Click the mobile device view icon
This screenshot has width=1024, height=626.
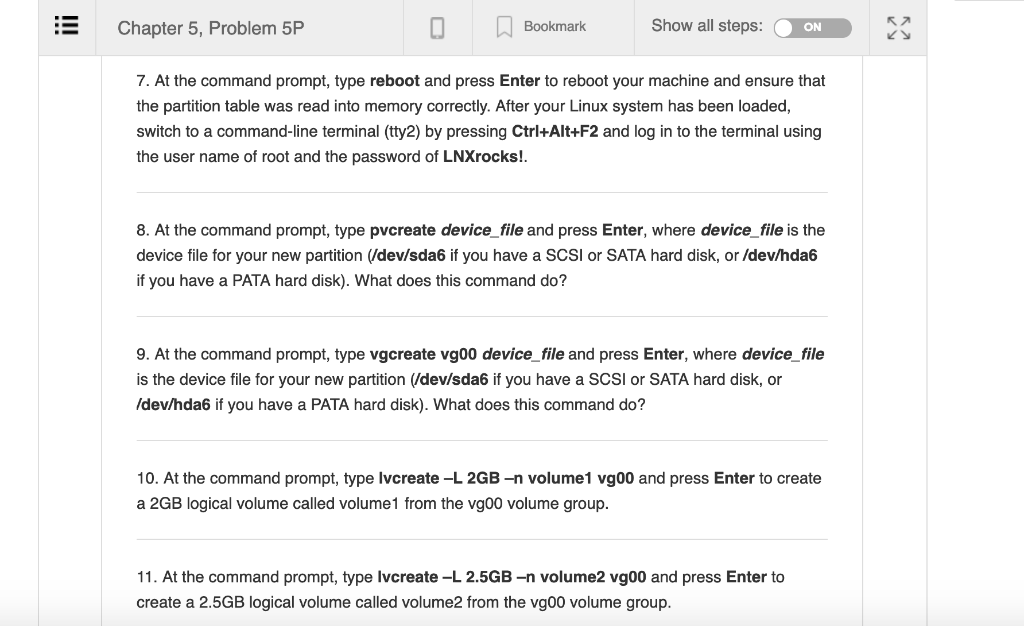click(x=437, y=28)
